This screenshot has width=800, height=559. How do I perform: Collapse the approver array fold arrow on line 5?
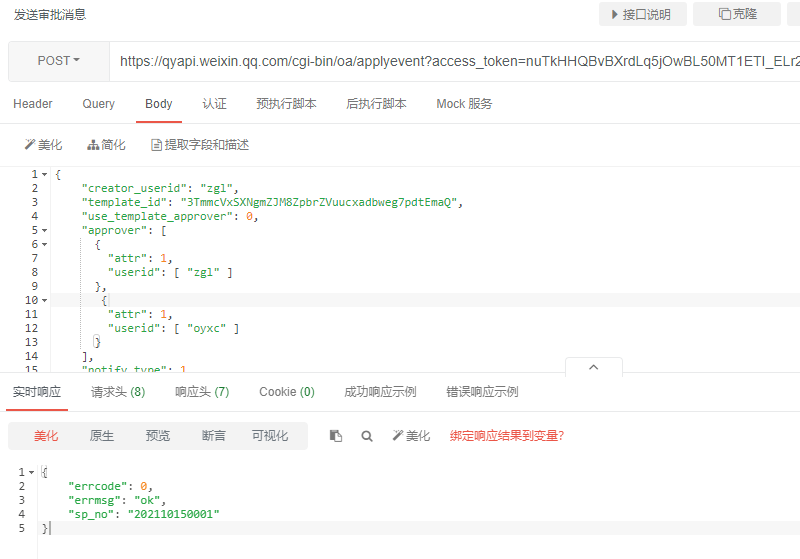(45, 231)
